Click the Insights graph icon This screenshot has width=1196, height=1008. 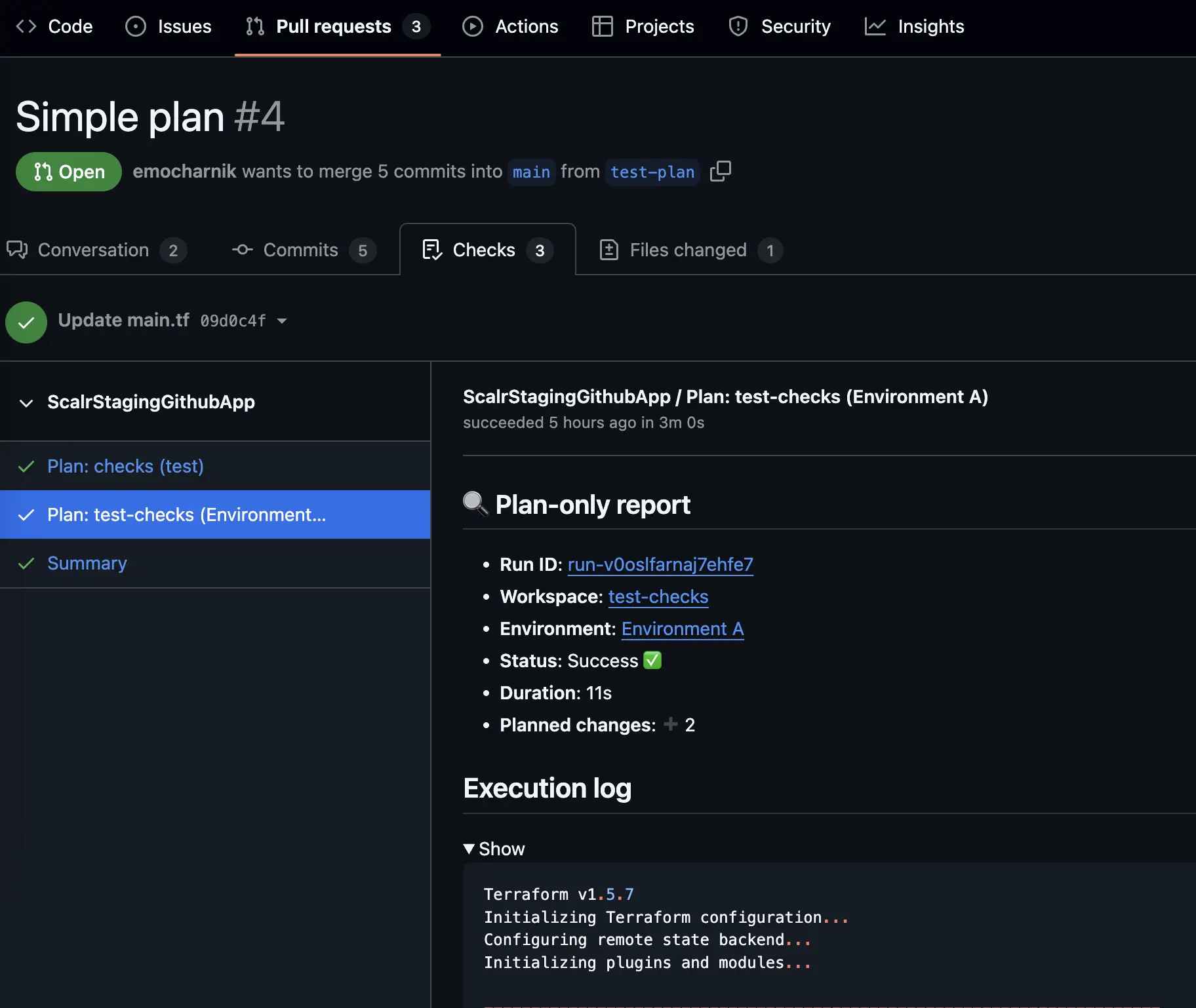(875, 26)
